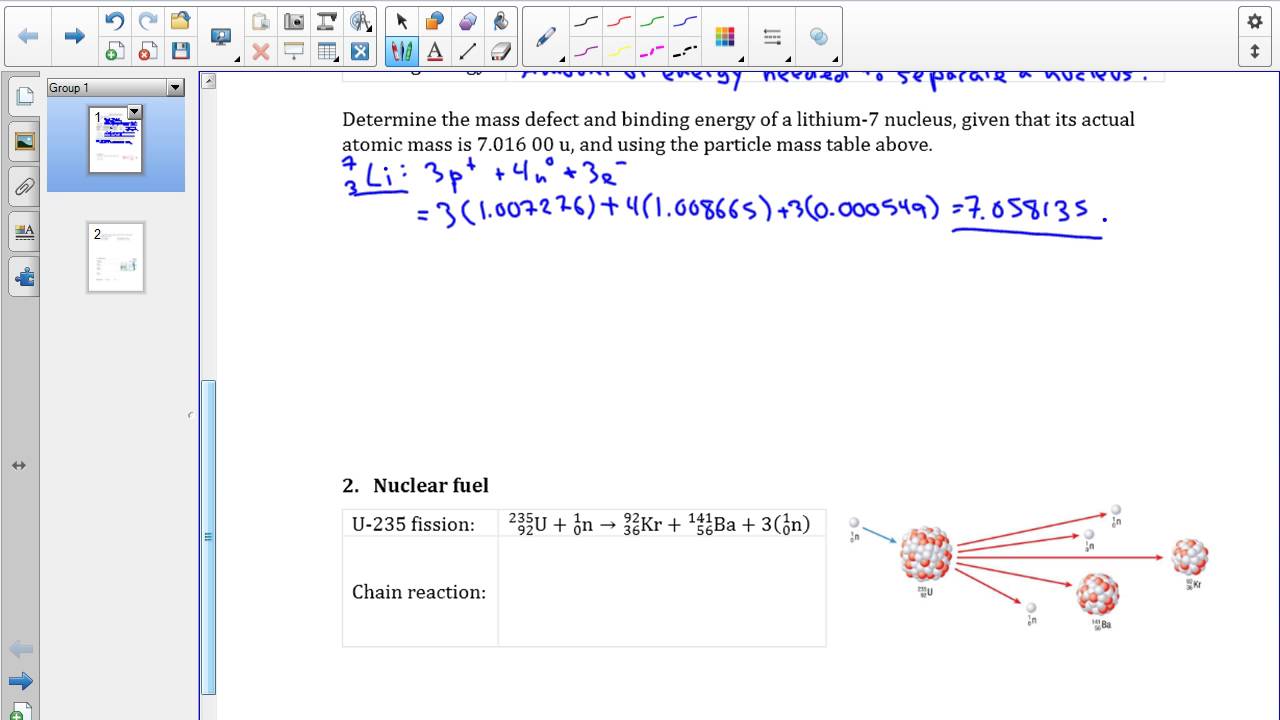The height and width of the screenshot is (720, 1280).
Task: Open the toolbar customize gear
Action: pos(1255,21)
